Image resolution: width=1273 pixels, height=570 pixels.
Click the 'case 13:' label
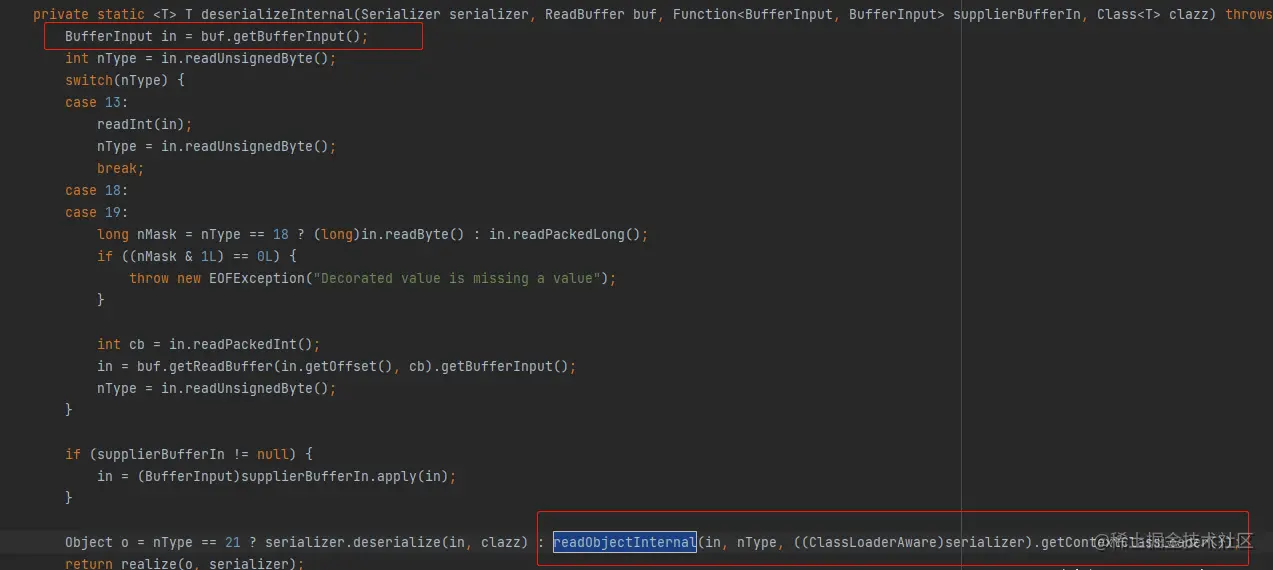click(x=97, y=102)
